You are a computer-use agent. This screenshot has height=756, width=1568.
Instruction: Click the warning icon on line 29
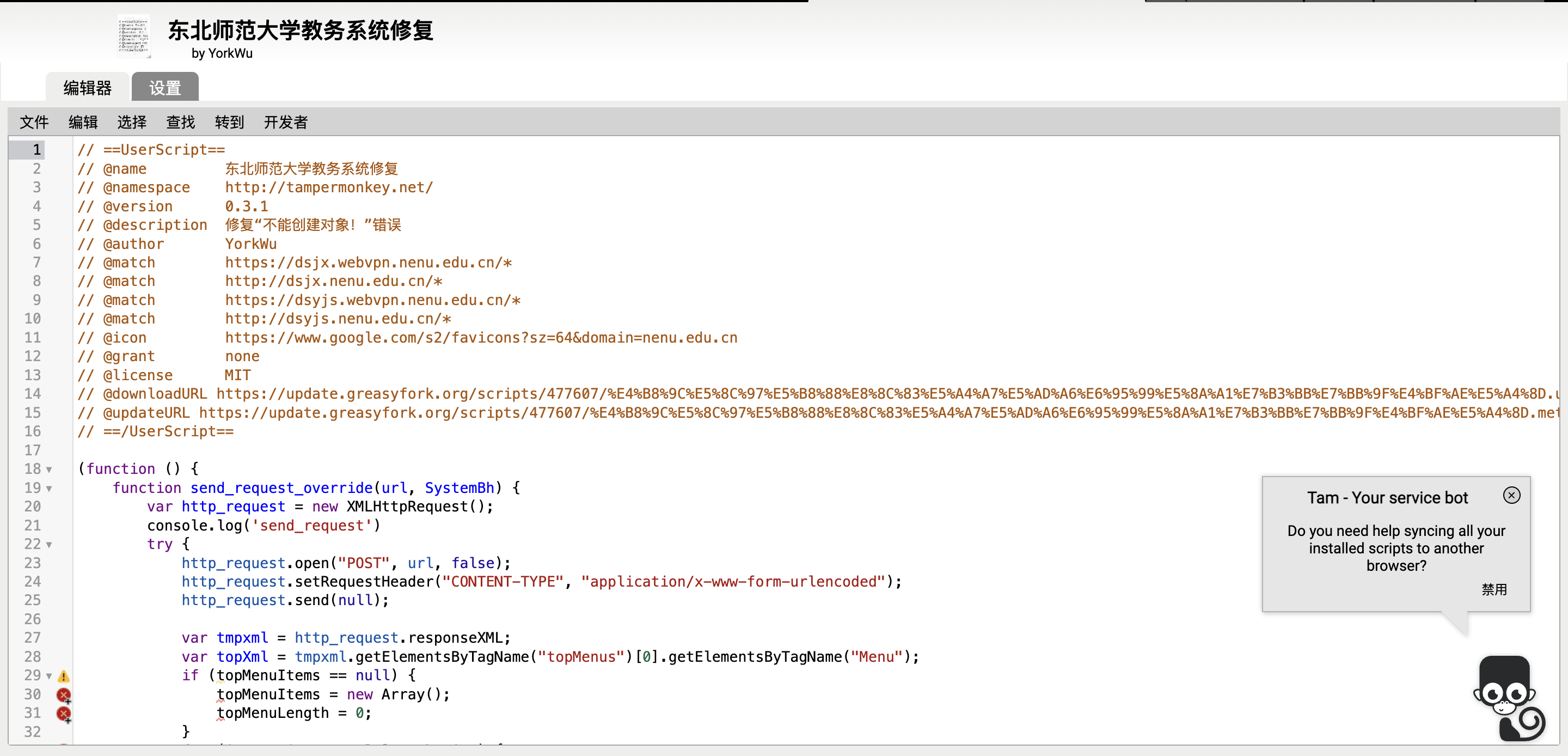tap(63, 676)
